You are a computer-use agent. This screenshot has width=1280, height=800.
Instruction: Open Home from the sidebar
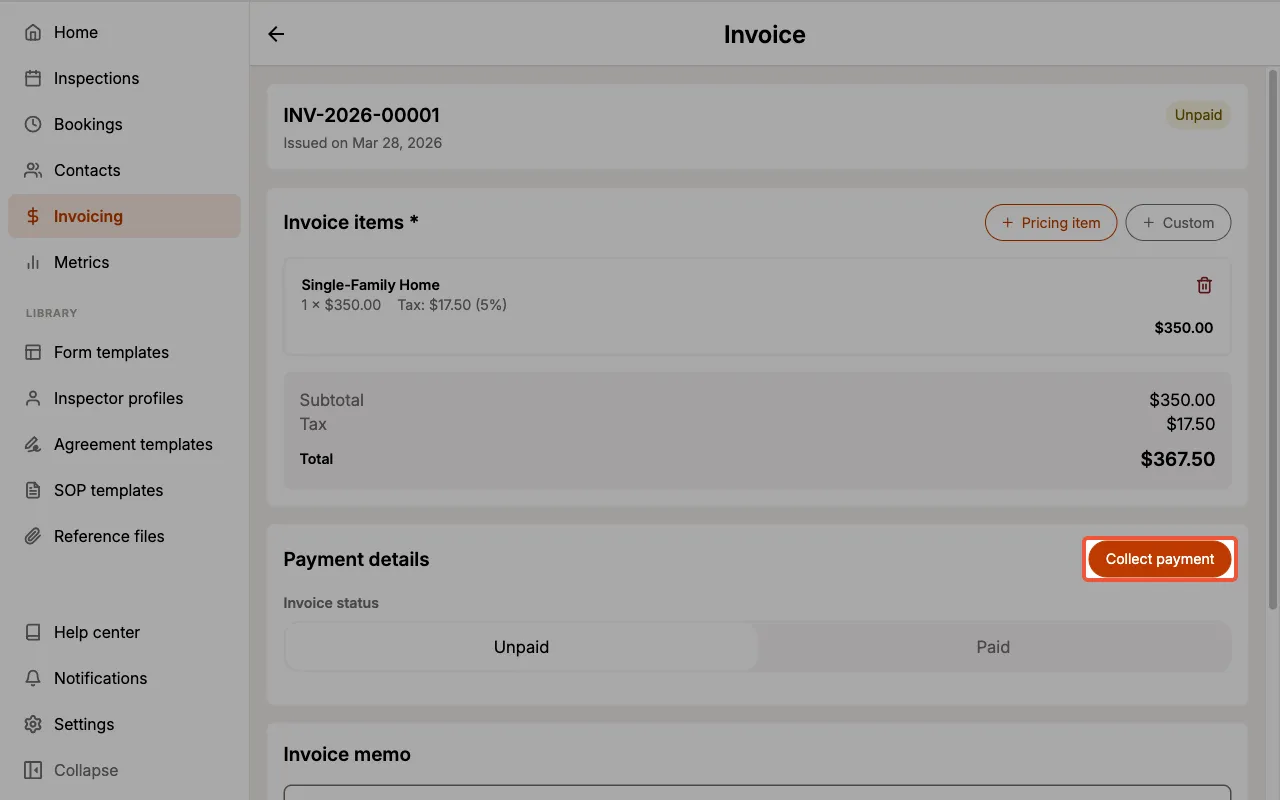124,32
